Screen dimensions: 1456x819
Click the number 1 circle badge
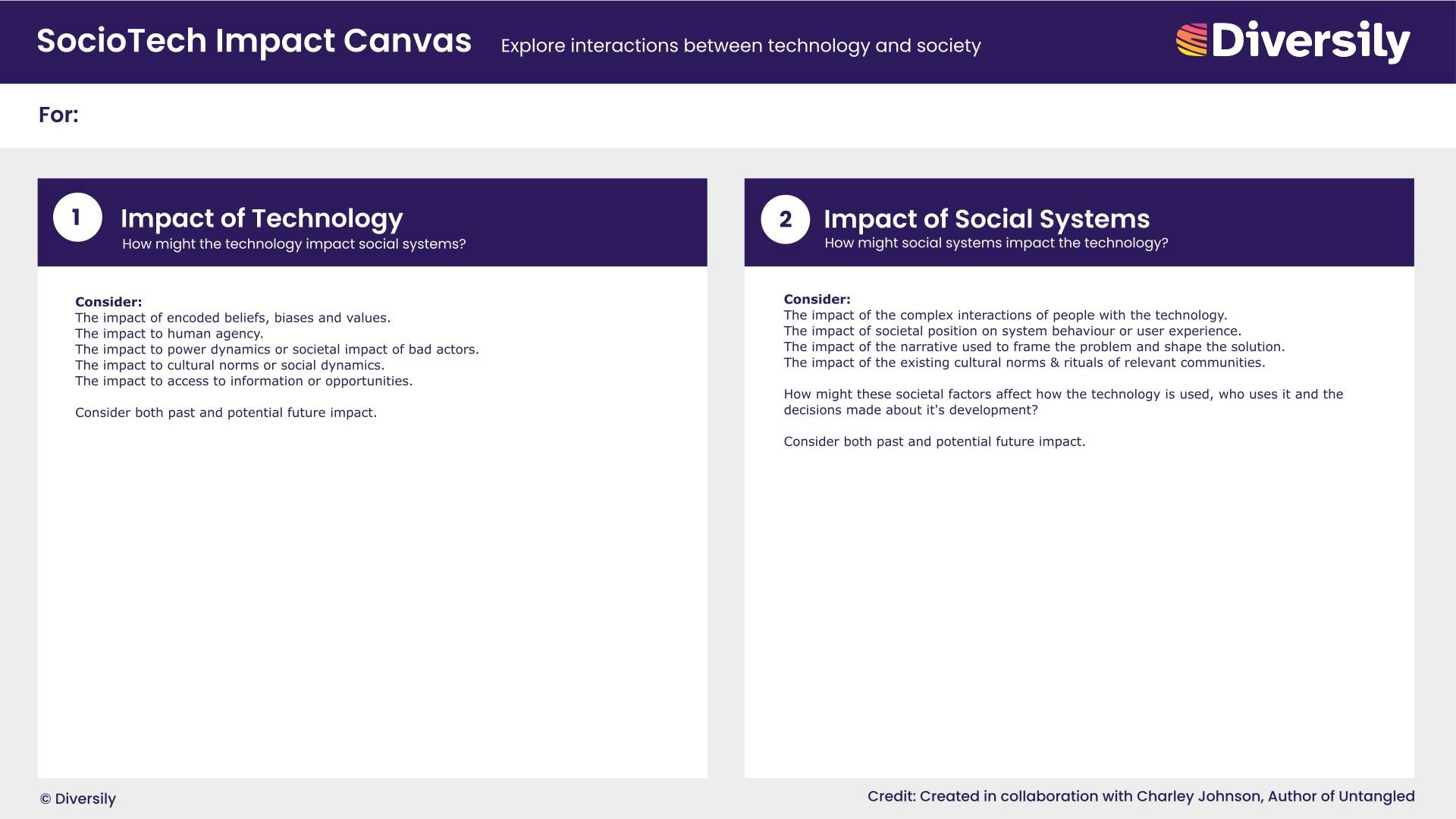pyautogui.click(x=77, y=218)
